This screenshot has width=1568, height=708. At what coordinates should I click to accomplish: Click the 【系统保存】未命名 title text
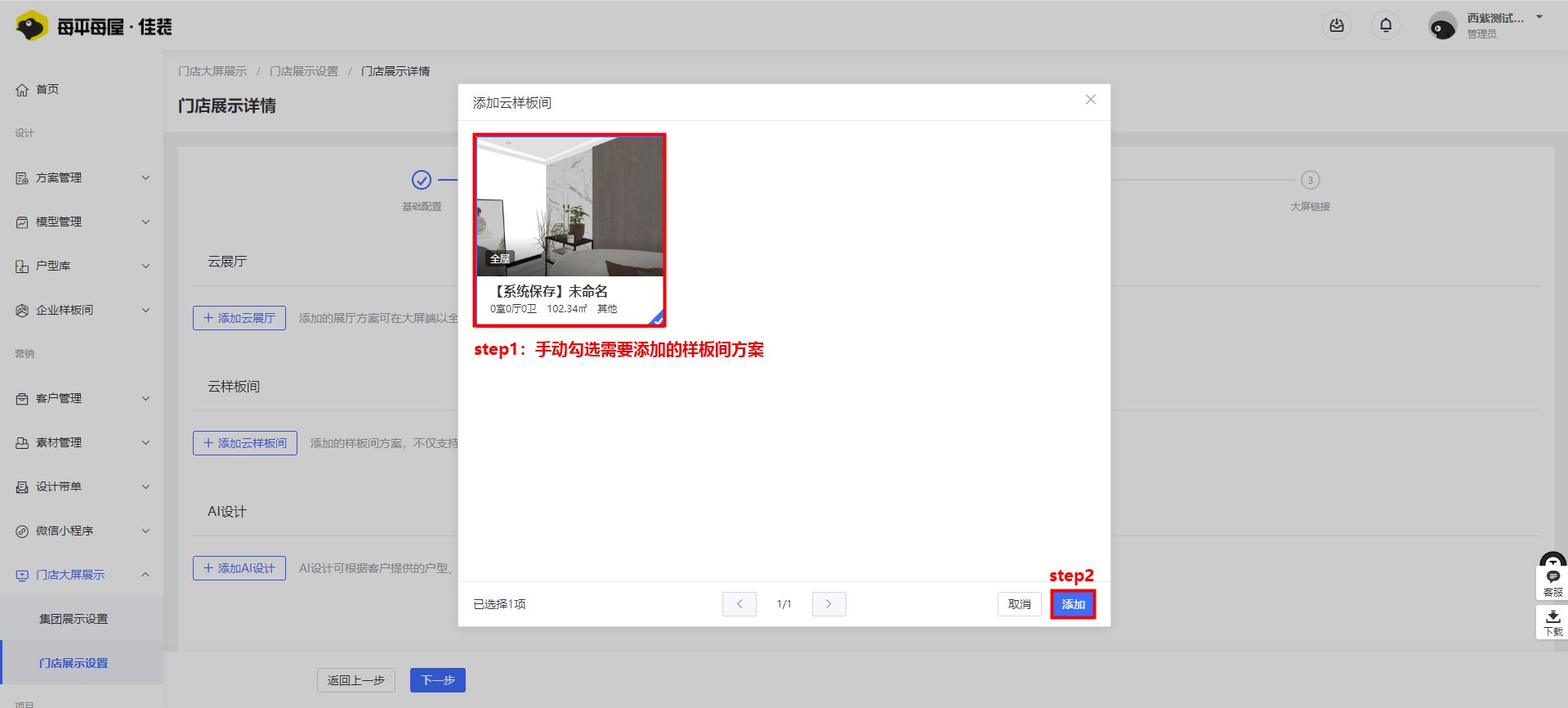tap(549, 291)
